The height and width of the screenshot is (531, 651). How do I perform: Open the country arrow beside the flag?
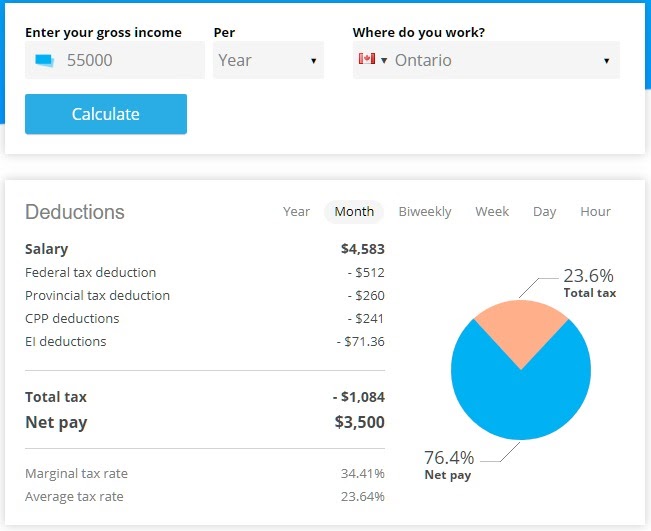(x=384, y=61)
